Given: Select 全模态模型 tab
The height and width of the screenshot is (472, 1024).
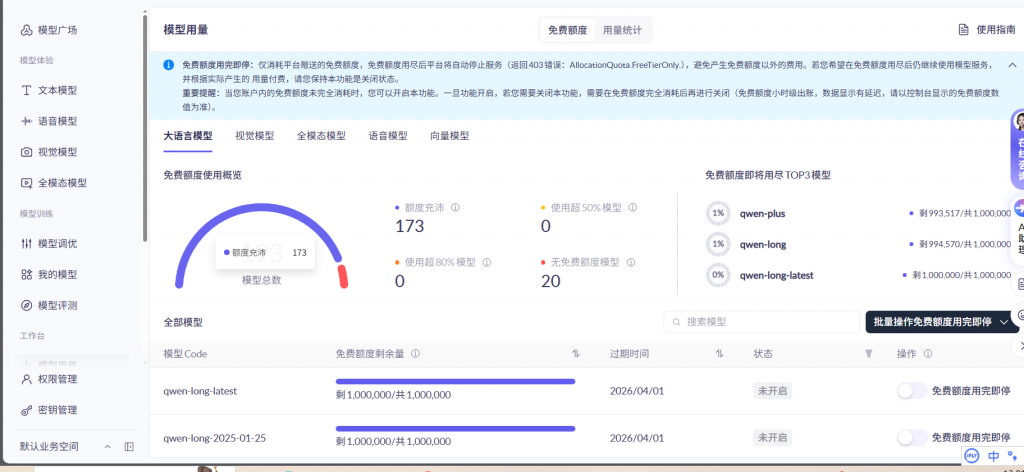Looking at the screenshot, I should (x=321, y=136).
